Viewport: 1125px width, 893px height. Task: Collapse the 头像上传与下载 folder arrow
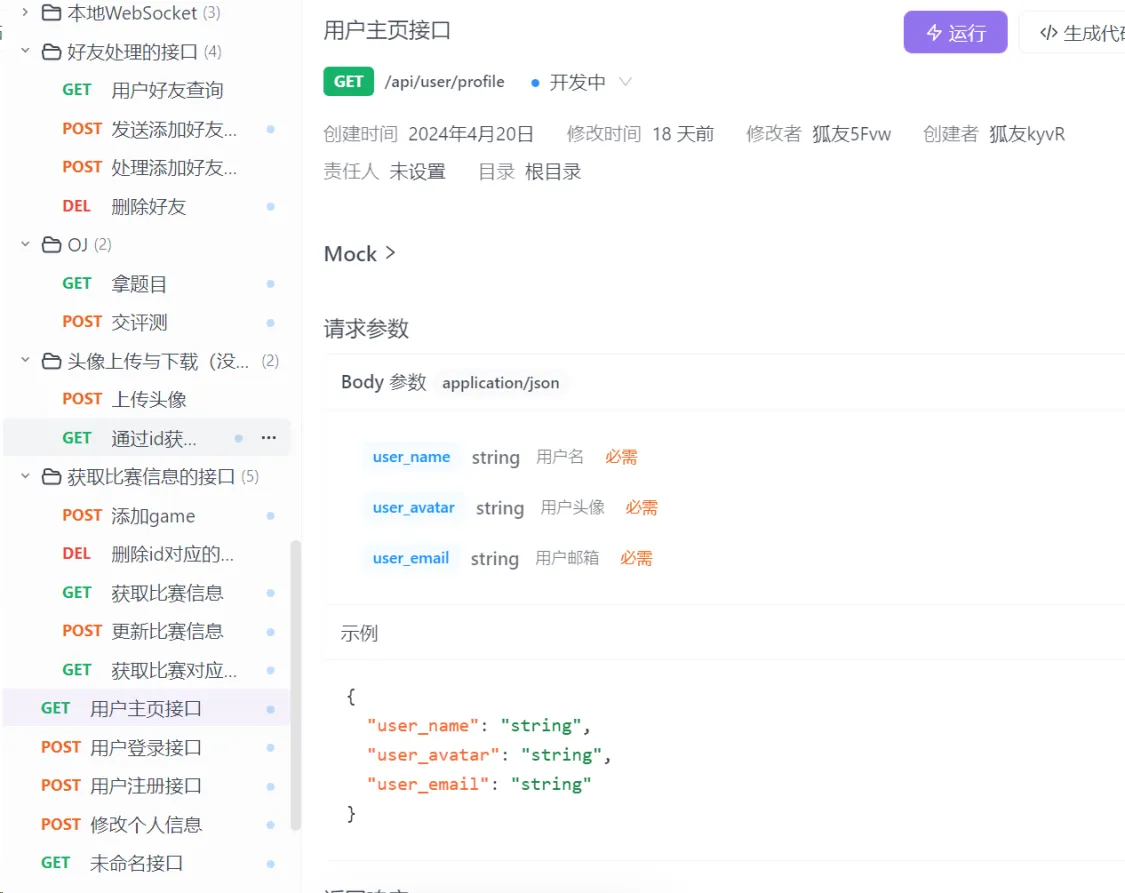pyautogui.click(x=25, y=360)
